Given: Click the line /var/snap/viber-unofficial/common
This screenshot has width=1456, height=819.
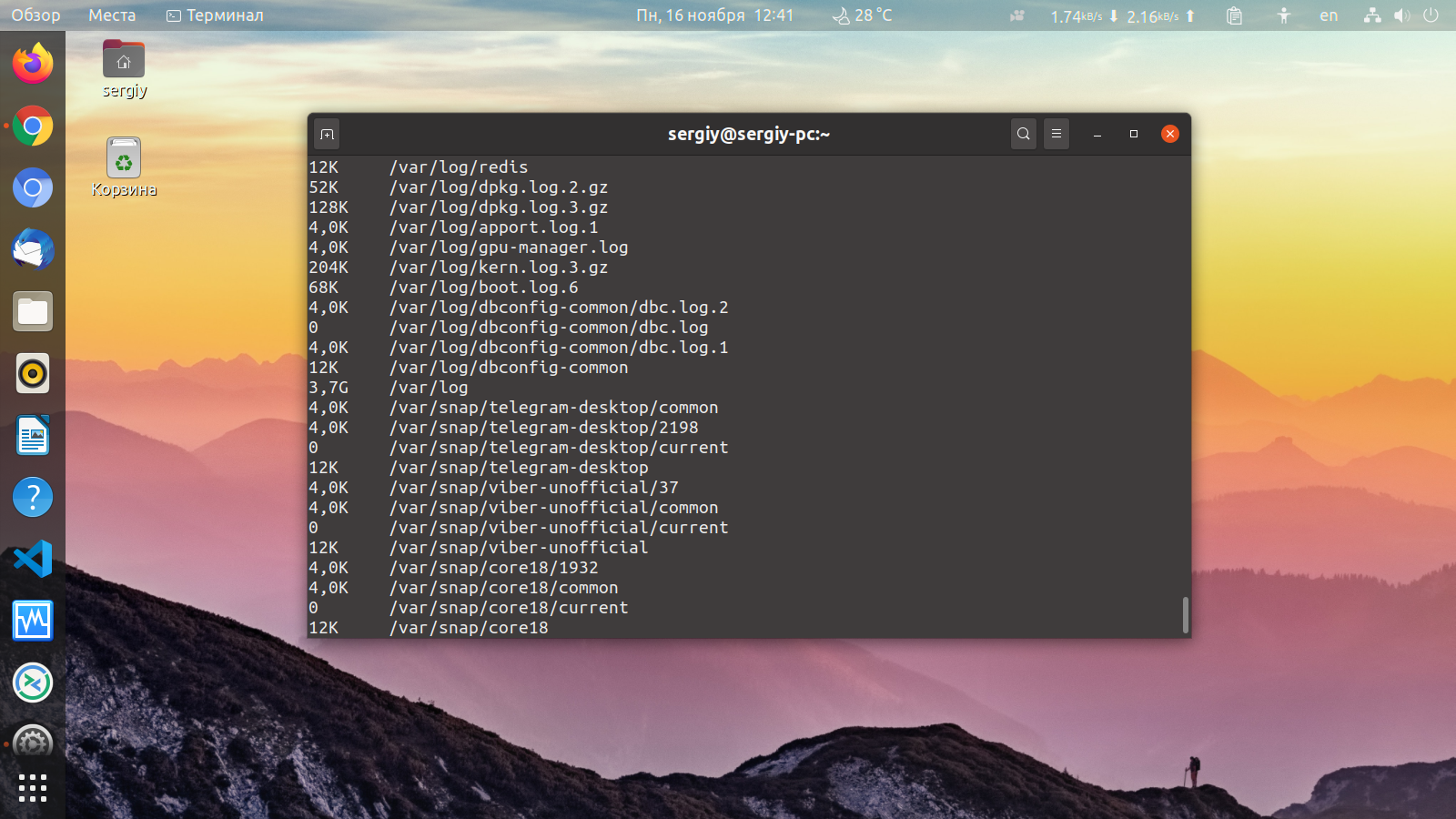Looking at the screenshot, I should [x=554, y=508].
